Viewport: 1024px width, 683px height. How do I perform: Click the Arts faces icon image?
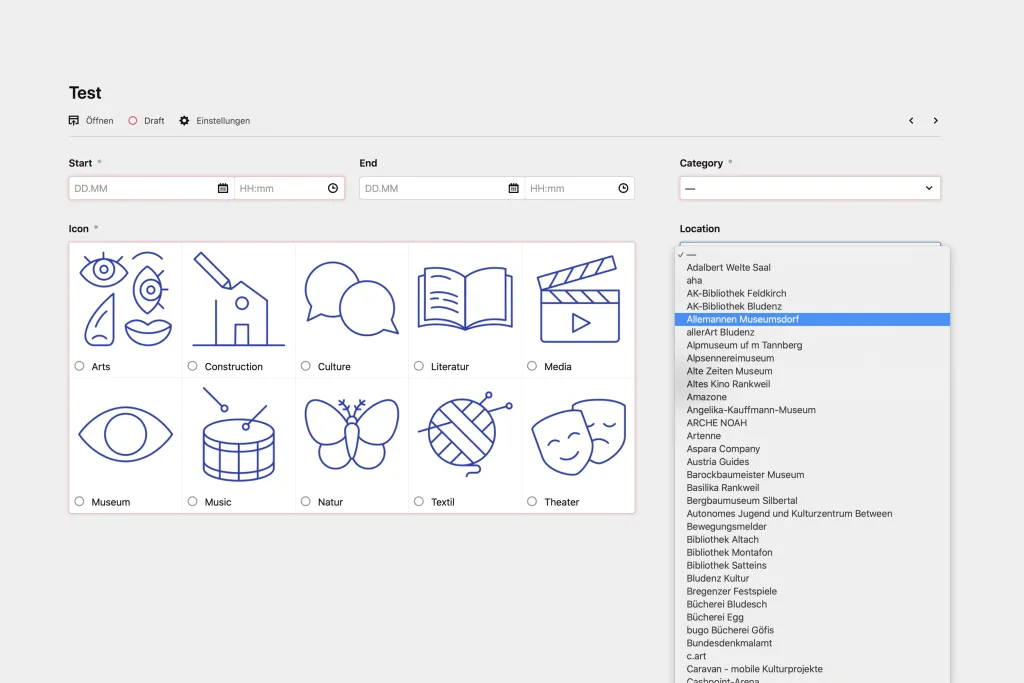125,299
